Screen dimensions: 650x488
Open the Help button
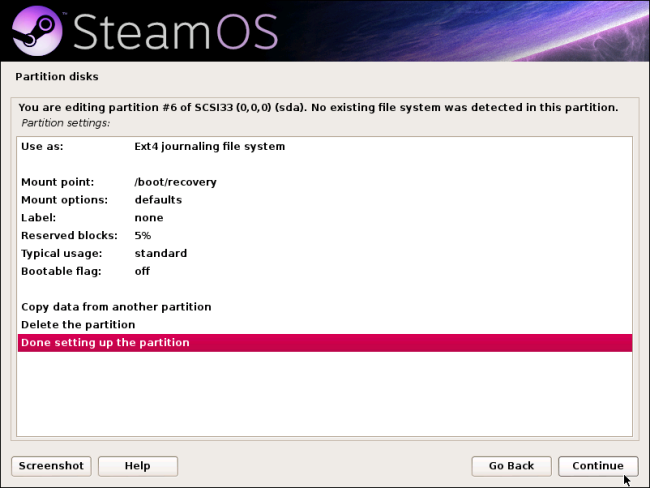coord(138,466)
